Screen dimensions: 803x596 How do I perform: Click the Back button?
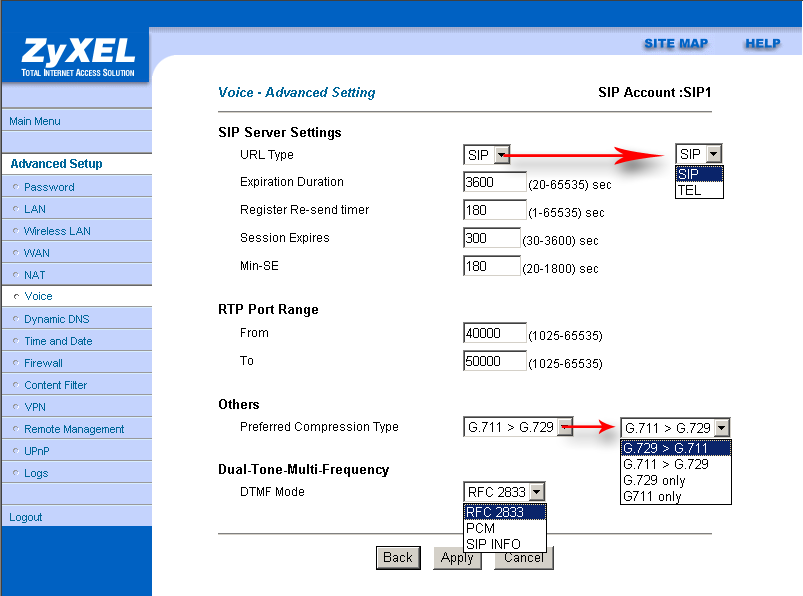398,558
